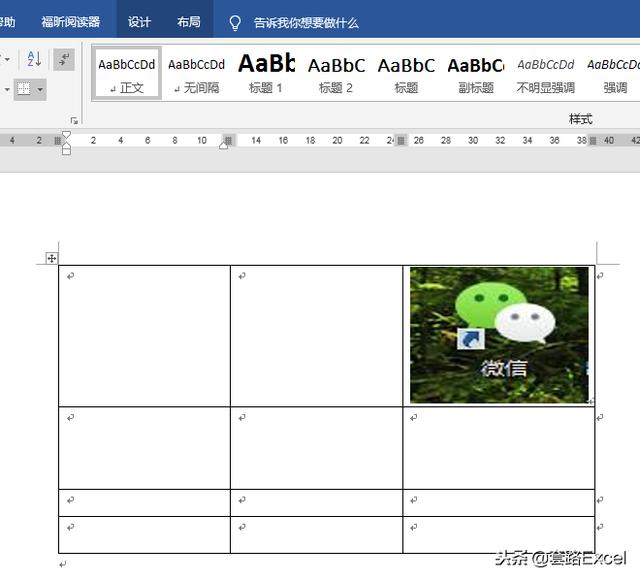Click the empty top-left table cell

coord(144,335)
